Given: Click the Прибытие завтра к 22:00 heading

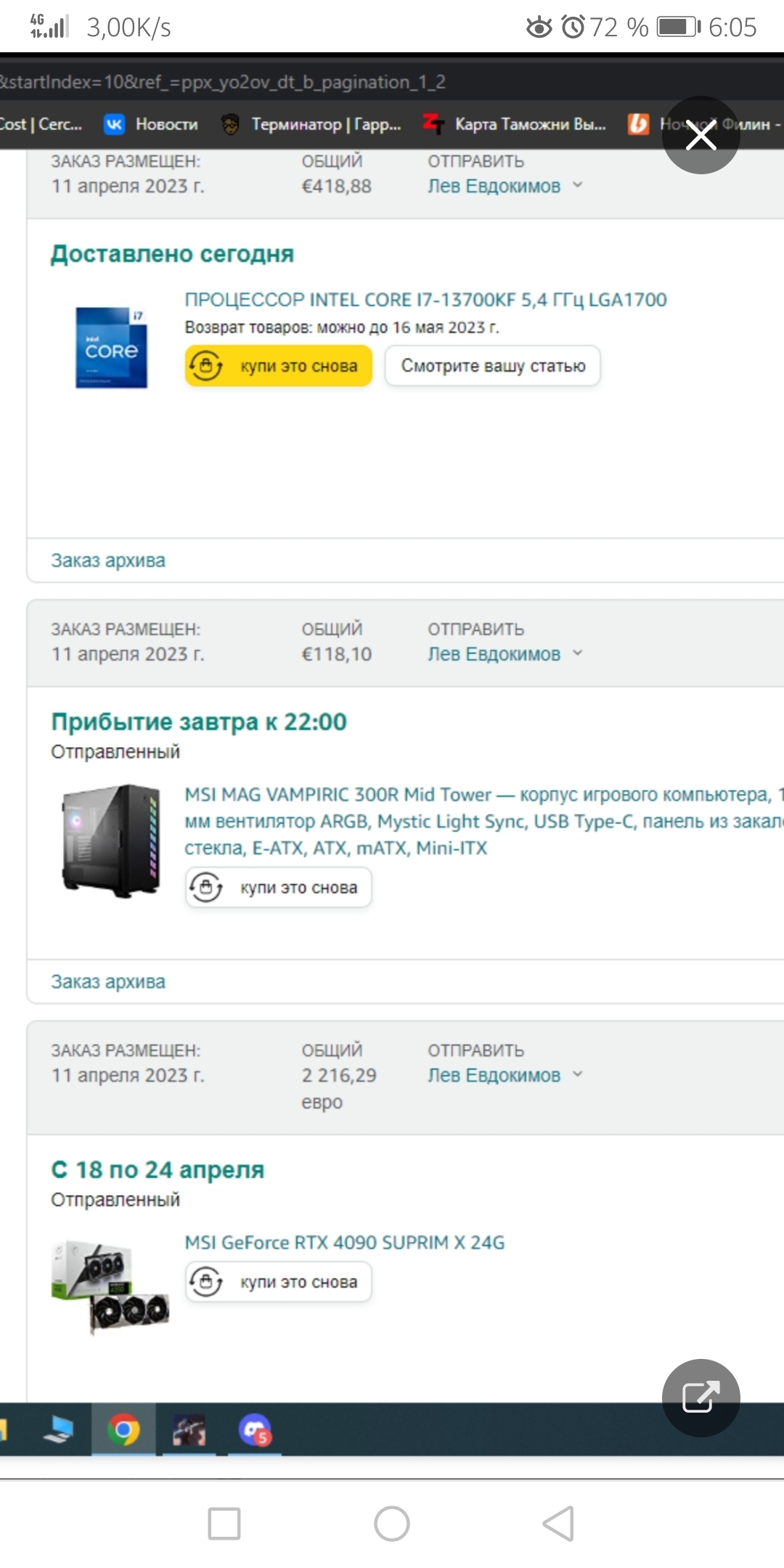Looking at the screenshot, I should click(199, 722).
